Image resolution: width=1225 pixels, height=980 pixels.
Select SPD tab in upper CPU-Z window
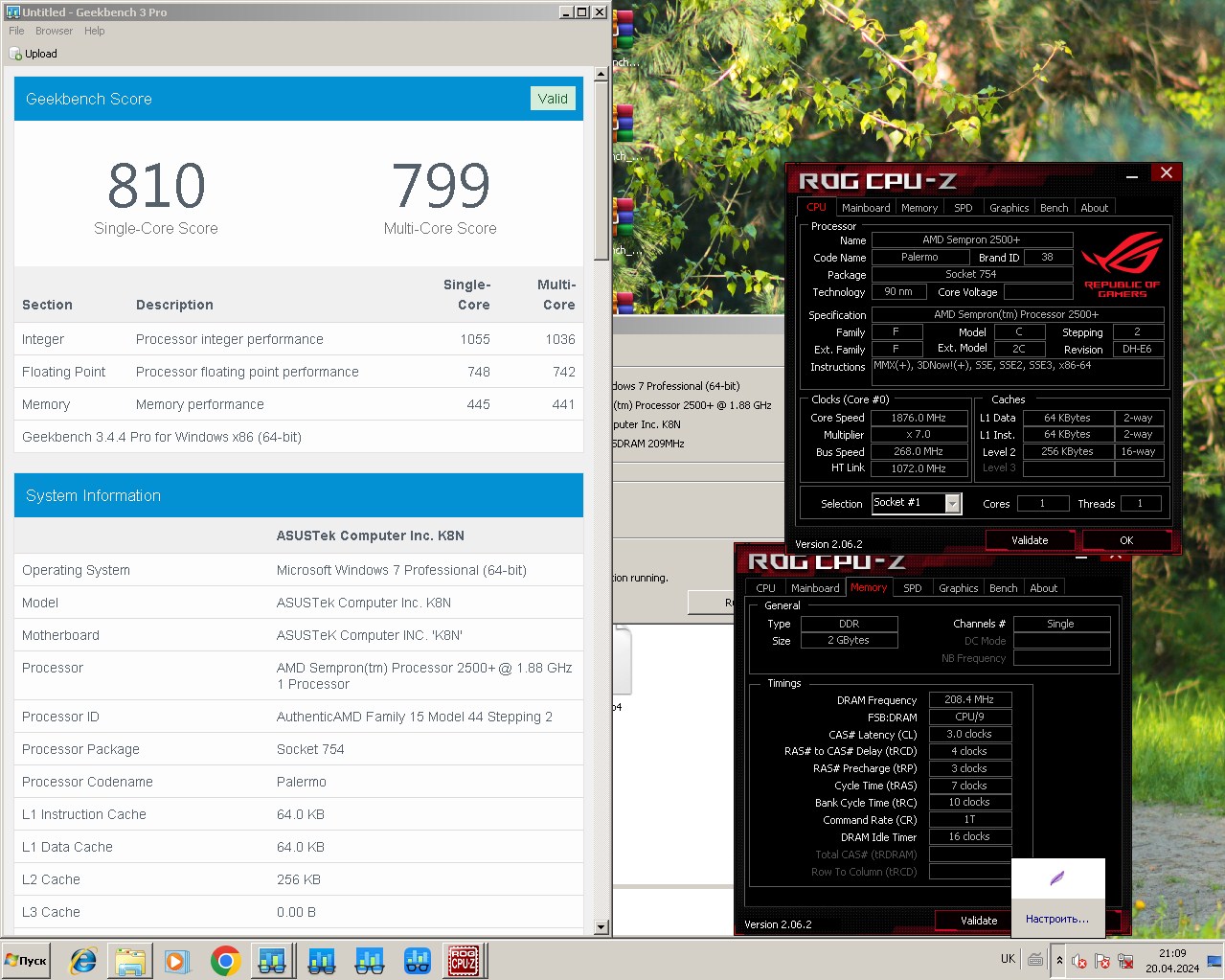point(964,208)
